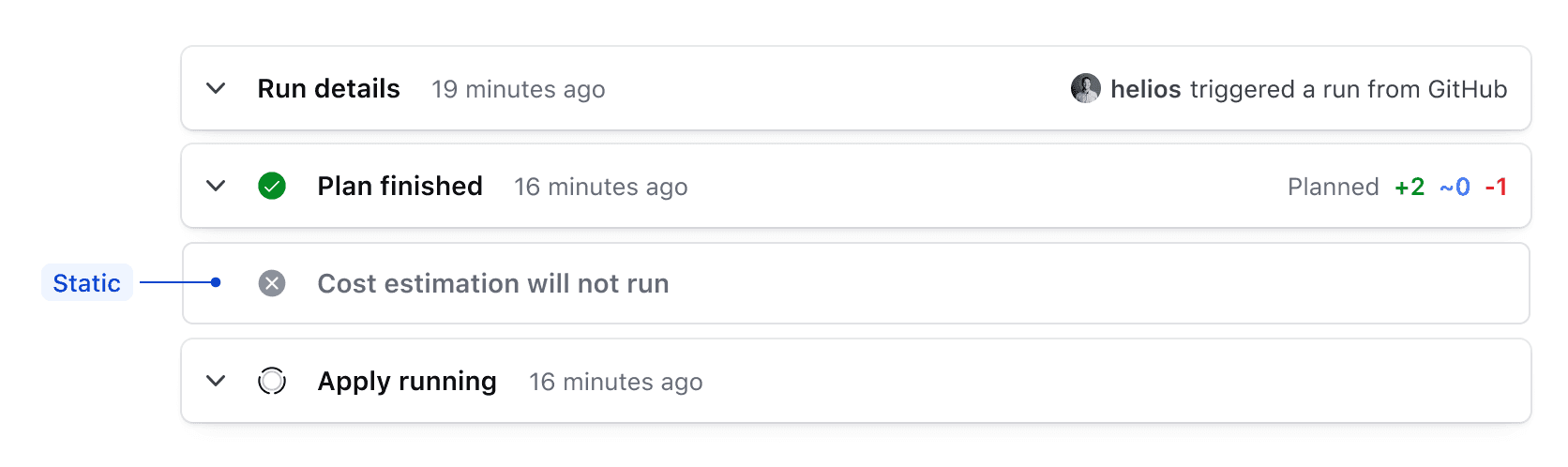Click the triggered a run from GitHub text

click(1349, 89)
